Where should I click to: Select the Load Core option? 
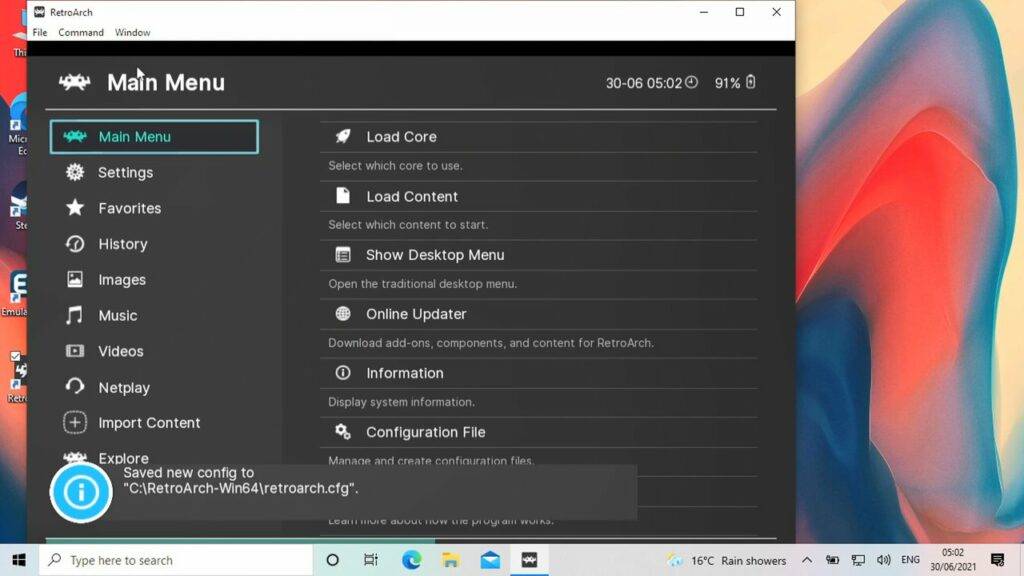[539, 136]
